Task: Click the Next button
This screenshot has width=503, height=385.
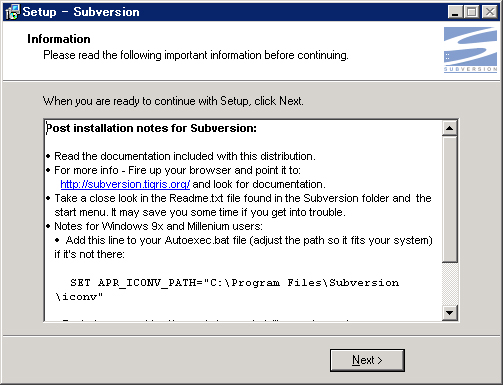Action: point(367,360)
